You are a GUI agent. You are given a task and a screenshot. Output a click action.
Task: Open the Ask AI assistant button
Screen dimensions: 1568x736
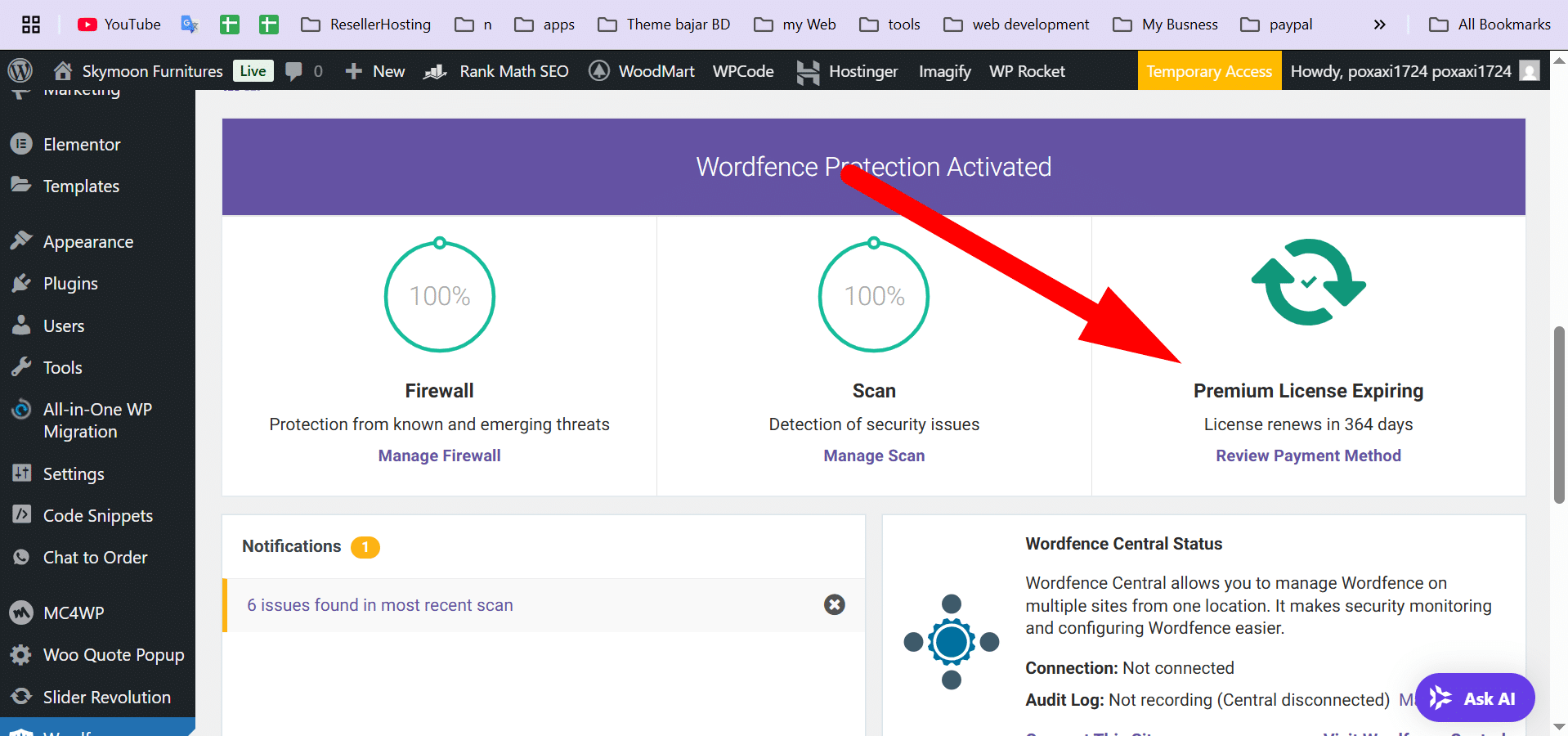pos(1475,698)
